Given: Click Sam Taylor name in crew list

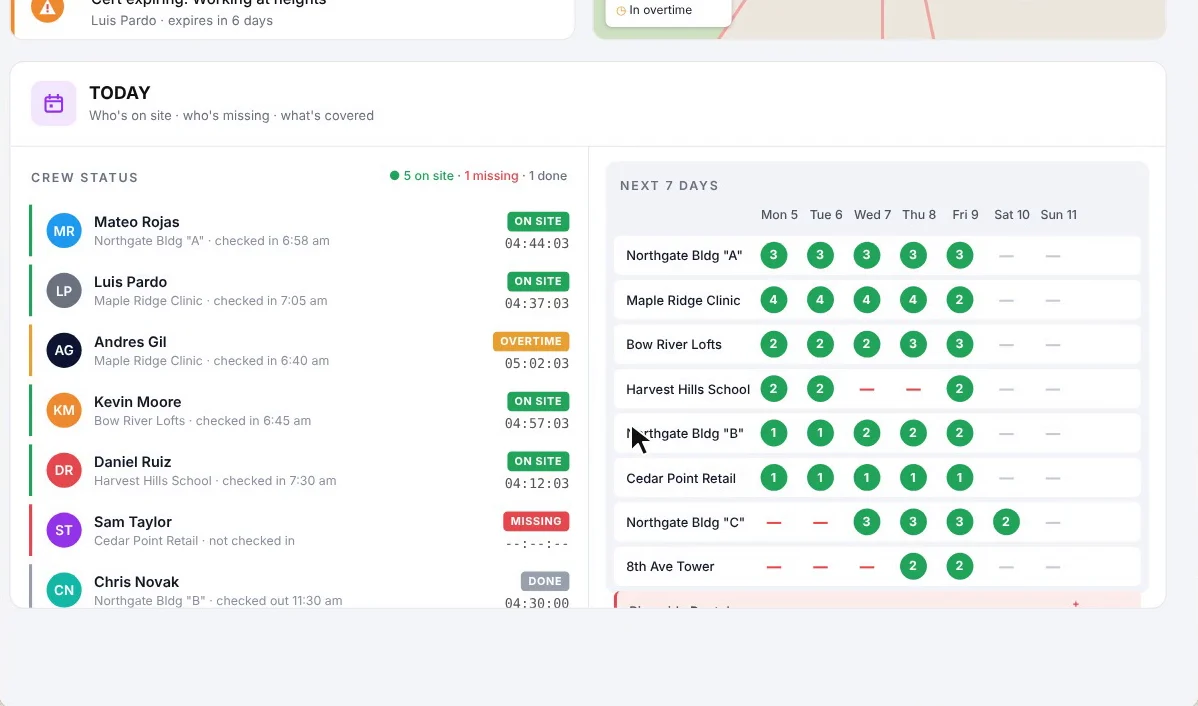Looking at the screenshot, I should point(133,522).
